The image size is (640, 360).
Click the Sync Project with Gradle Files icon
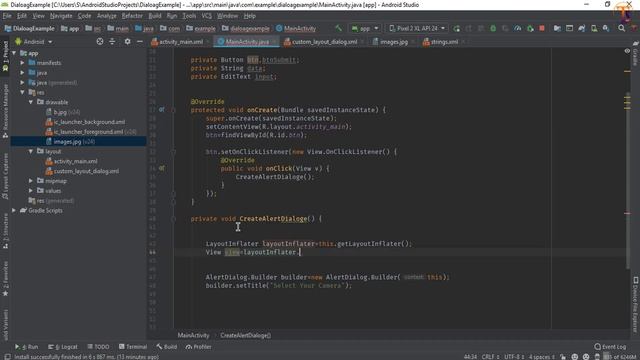[582, 28]
